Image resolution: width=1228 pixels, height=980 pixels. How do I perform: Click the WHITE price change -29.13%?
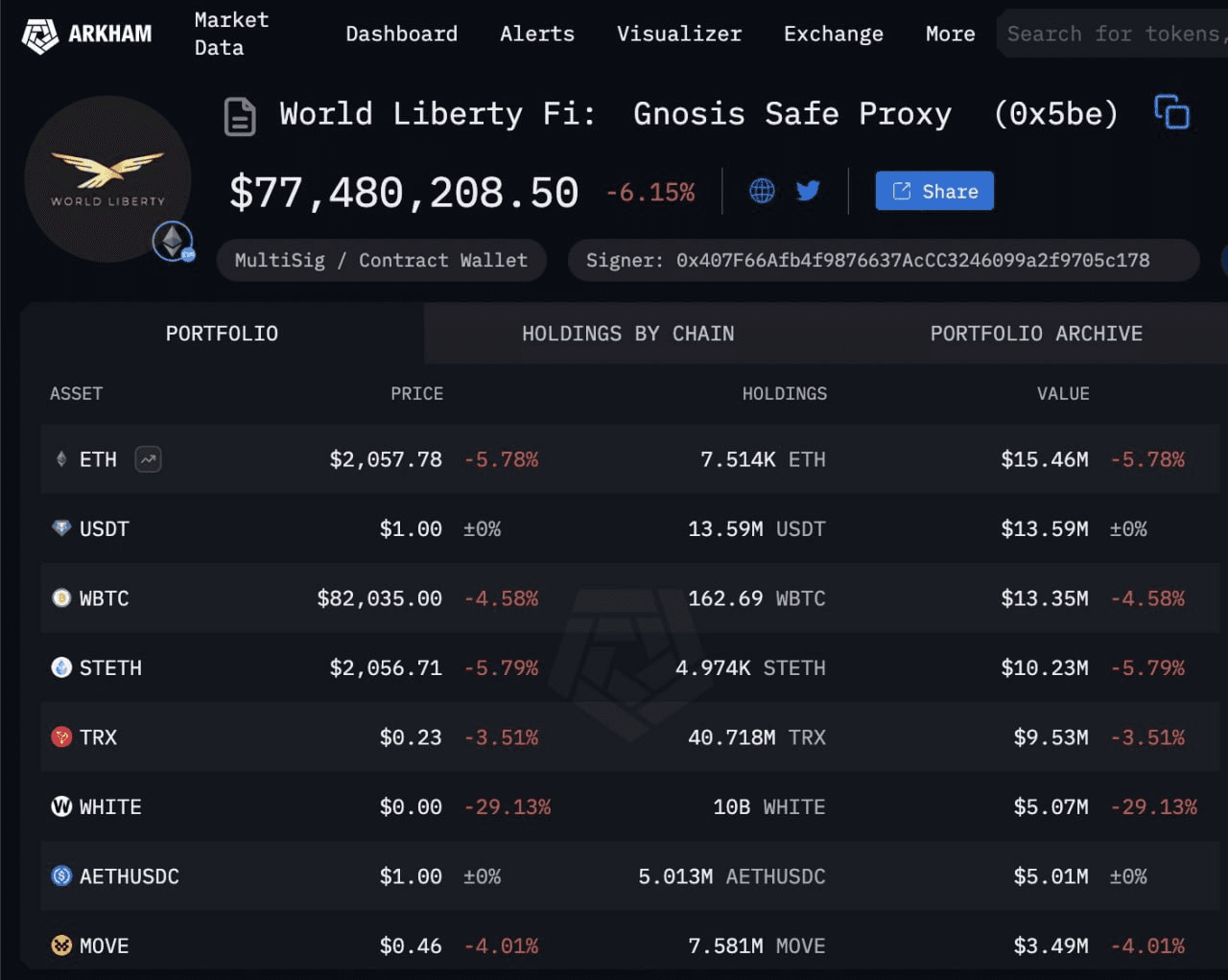pos(508,806)
